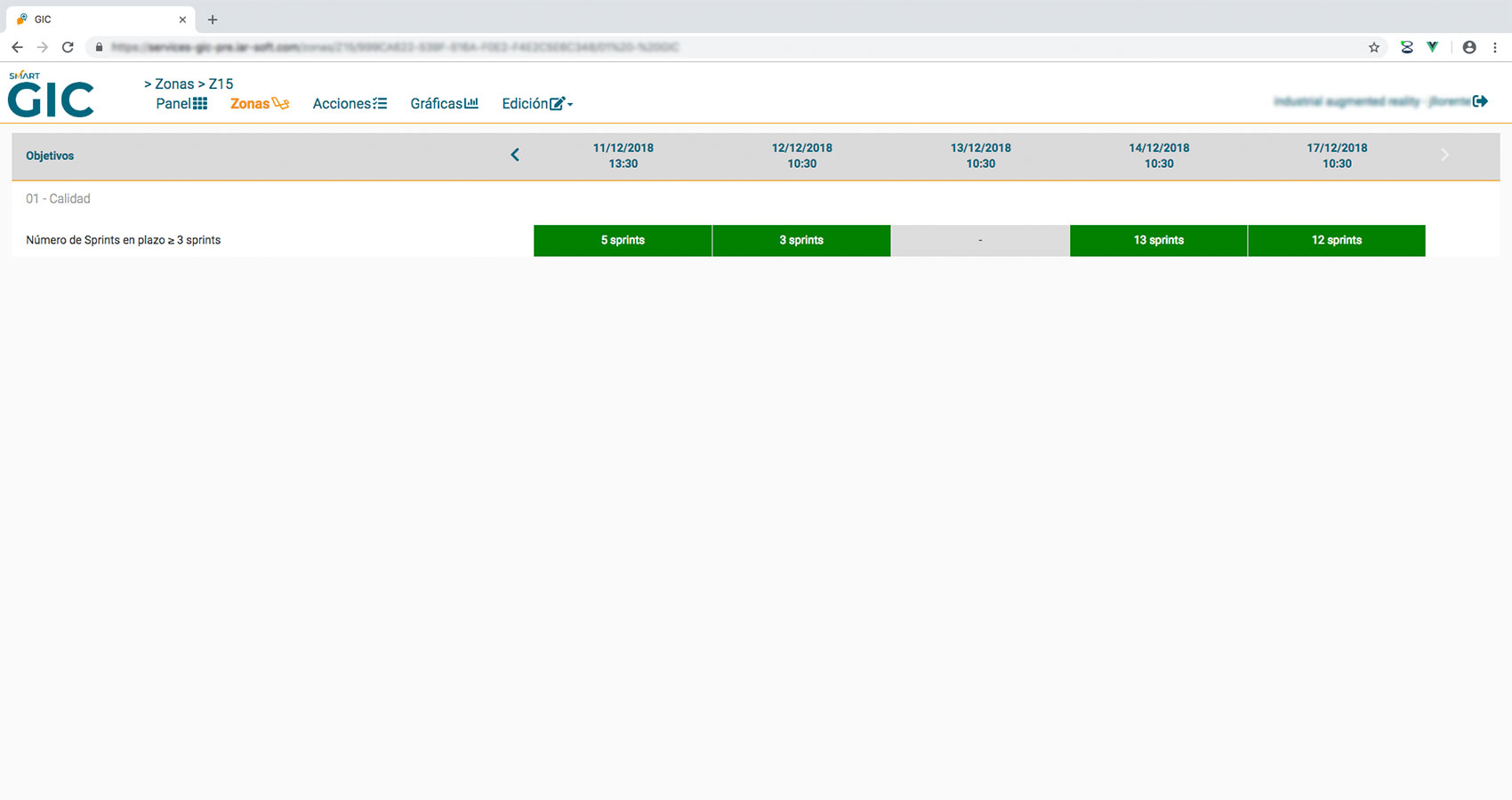Open the Gráficas charts page
Screen dimensions: 1512x800
click(444, 104)
